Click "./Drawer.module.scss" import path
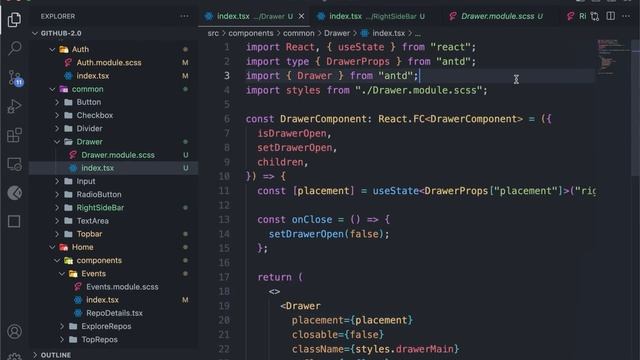The image size is (640, 360). (x=418, y=90)
